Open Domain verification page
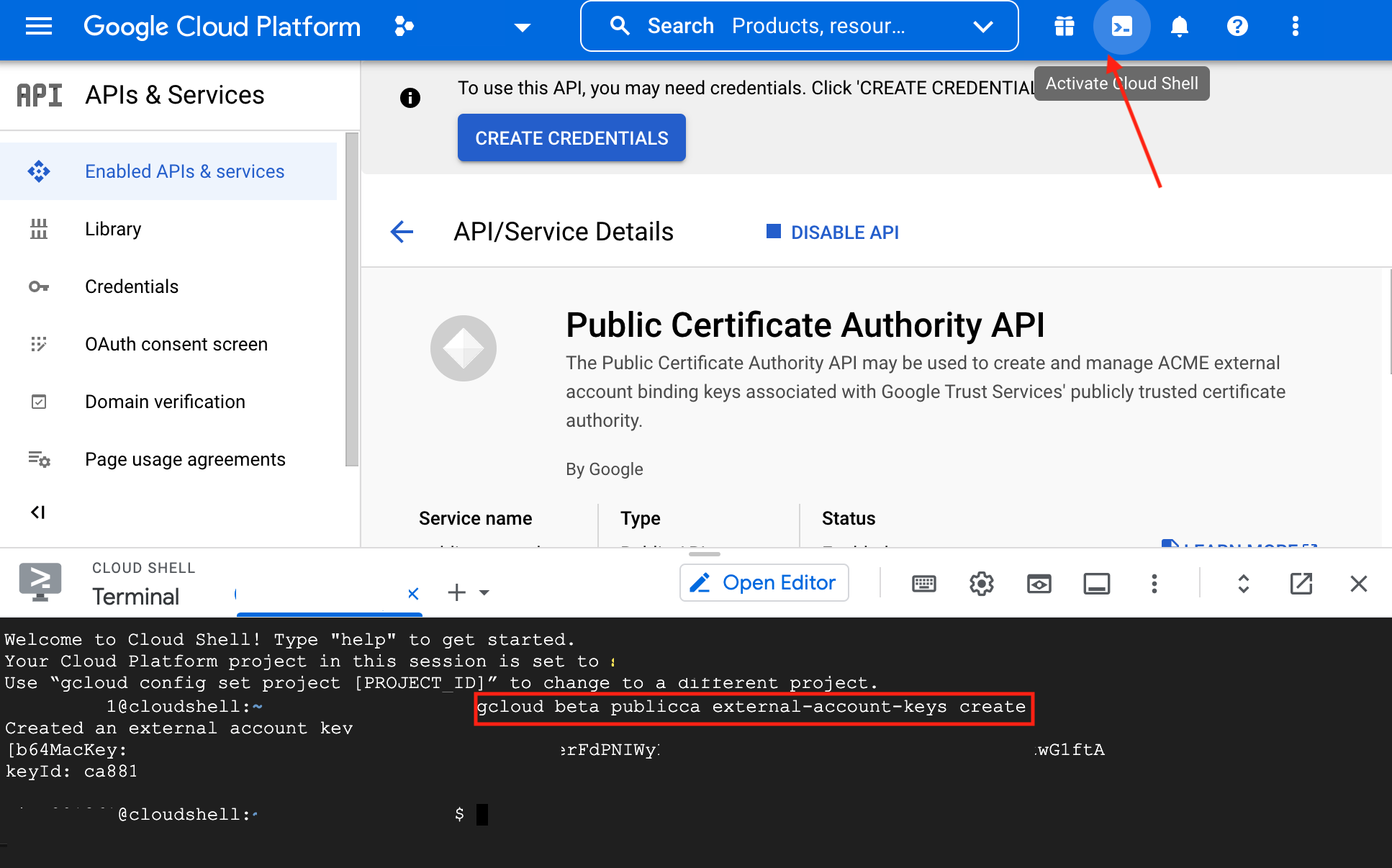Image resolution: width=1392 pixels, height=868 pixels. coord(168,402)
